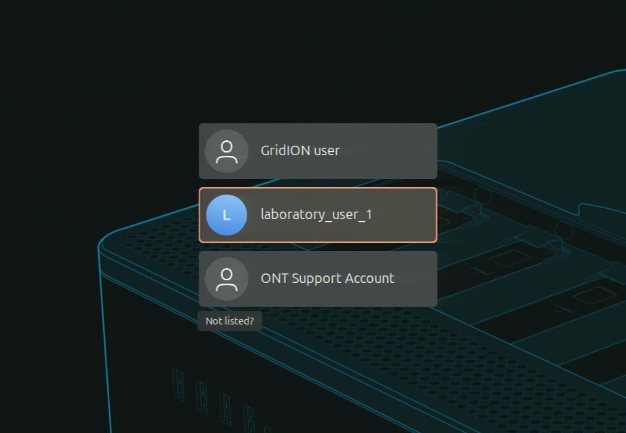Click the blue 'L' avatar icon
The image size is (626, 433).
(x=226, y=215)
